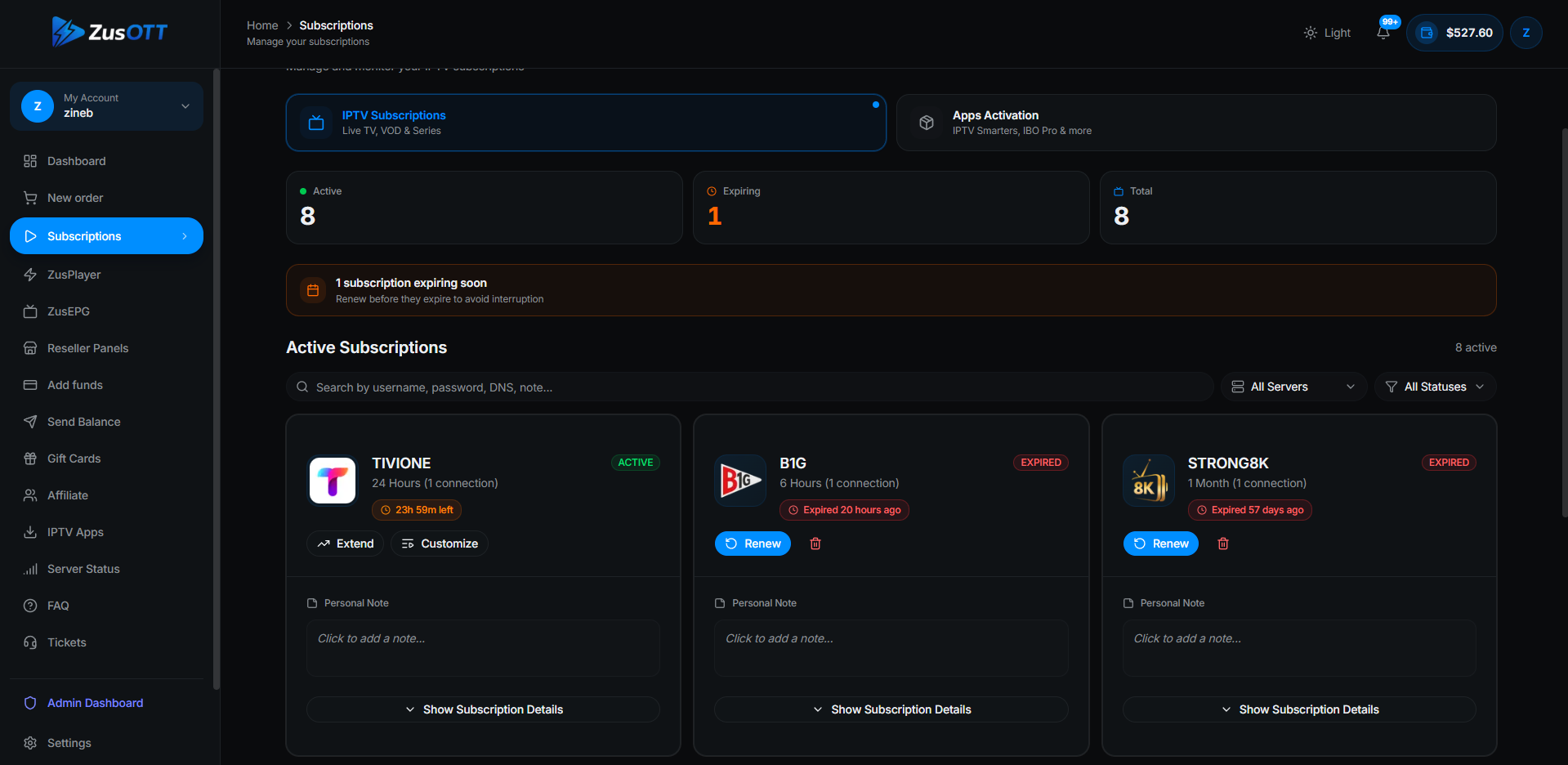The image size is (1568, 765).
Task: Open IPTV Apps in sidebar
Action: click(106, 532)
